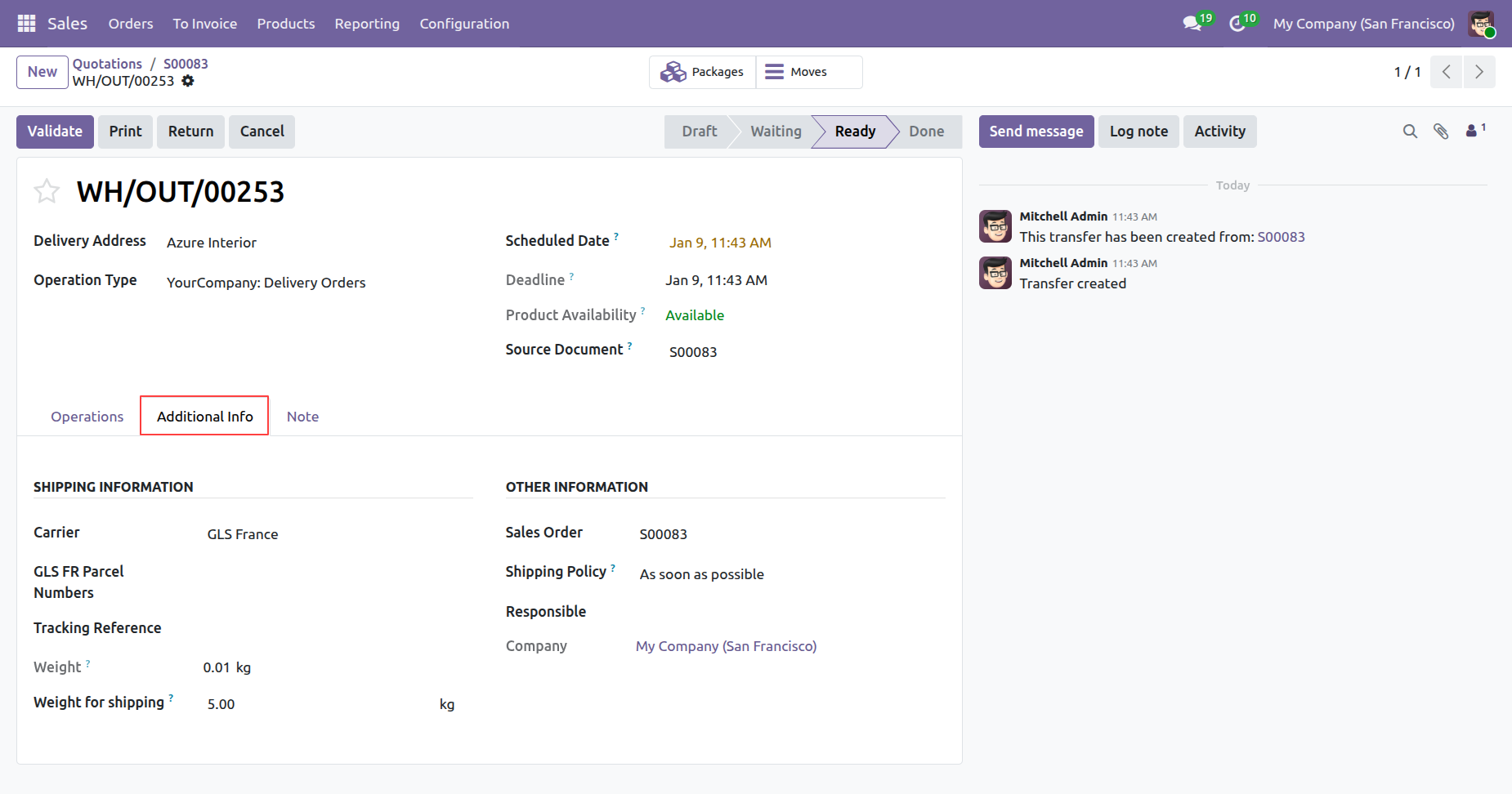Click the Return button
1512x794 pixels.
coord(191,132)
